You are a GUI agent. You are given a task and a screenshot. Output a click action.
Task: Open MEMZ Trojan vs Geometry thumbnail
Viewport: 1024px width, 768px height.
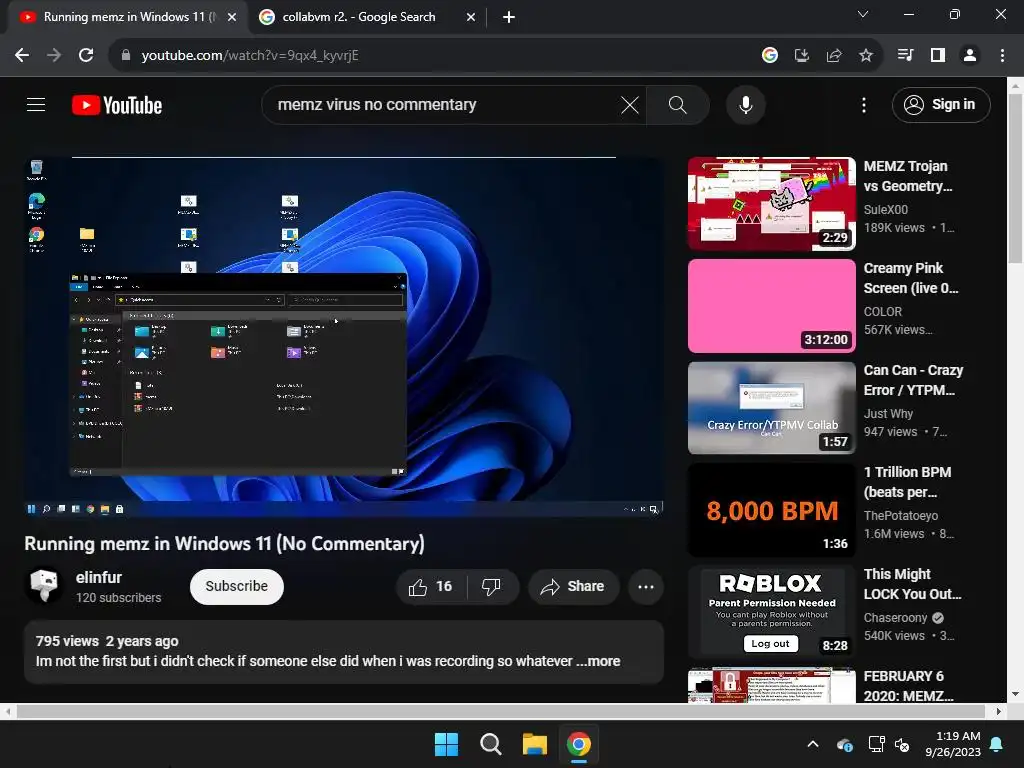772,204
